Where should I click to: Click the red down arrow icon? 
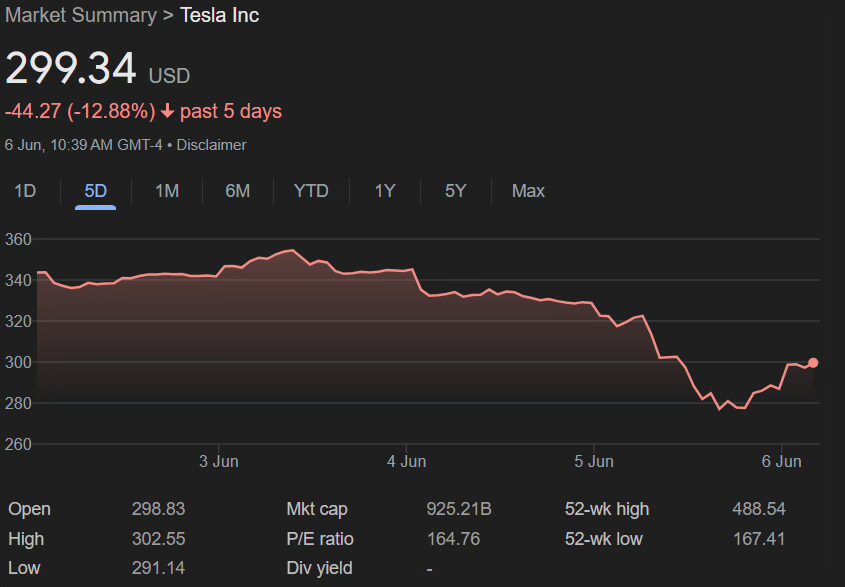(167, 111)
